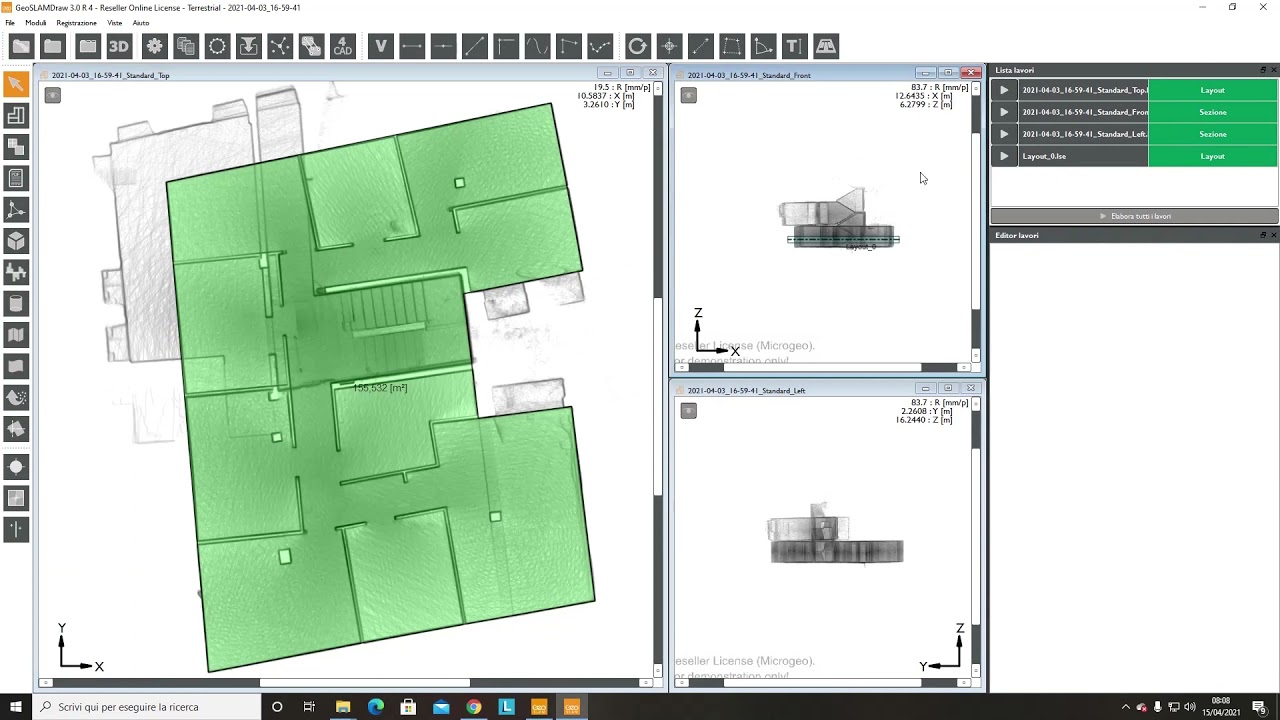Select the arrow pointer tool in sidebar
The width and height of the screenshot is (1280, 720).
click(x=16, y=85)
